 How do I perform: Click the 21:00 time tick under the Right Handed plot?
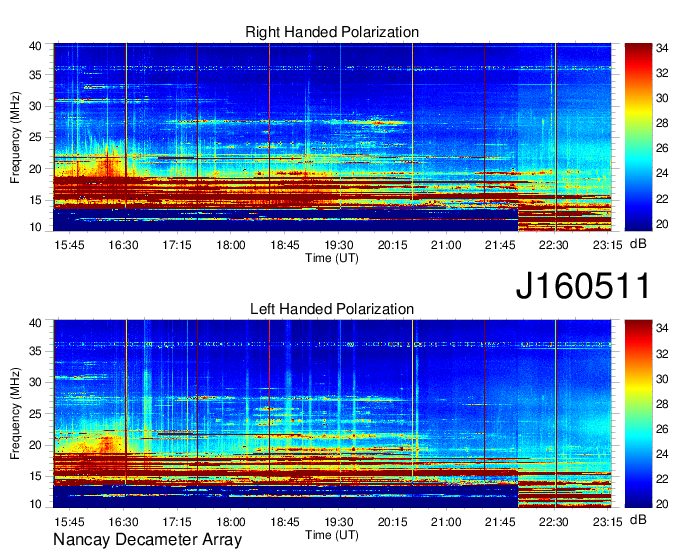[446, 245]
